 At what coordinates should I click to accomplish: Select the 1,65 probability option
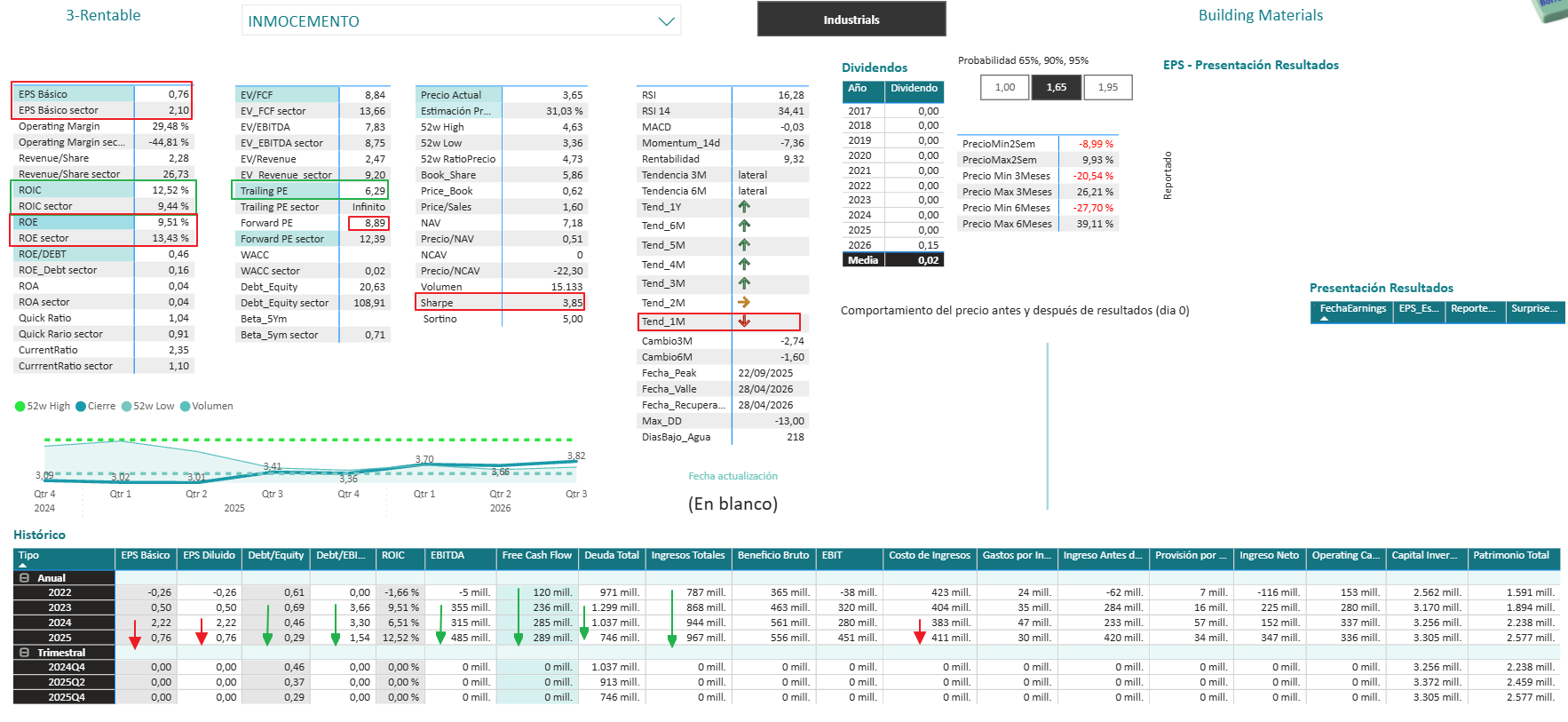[1057, 87]
